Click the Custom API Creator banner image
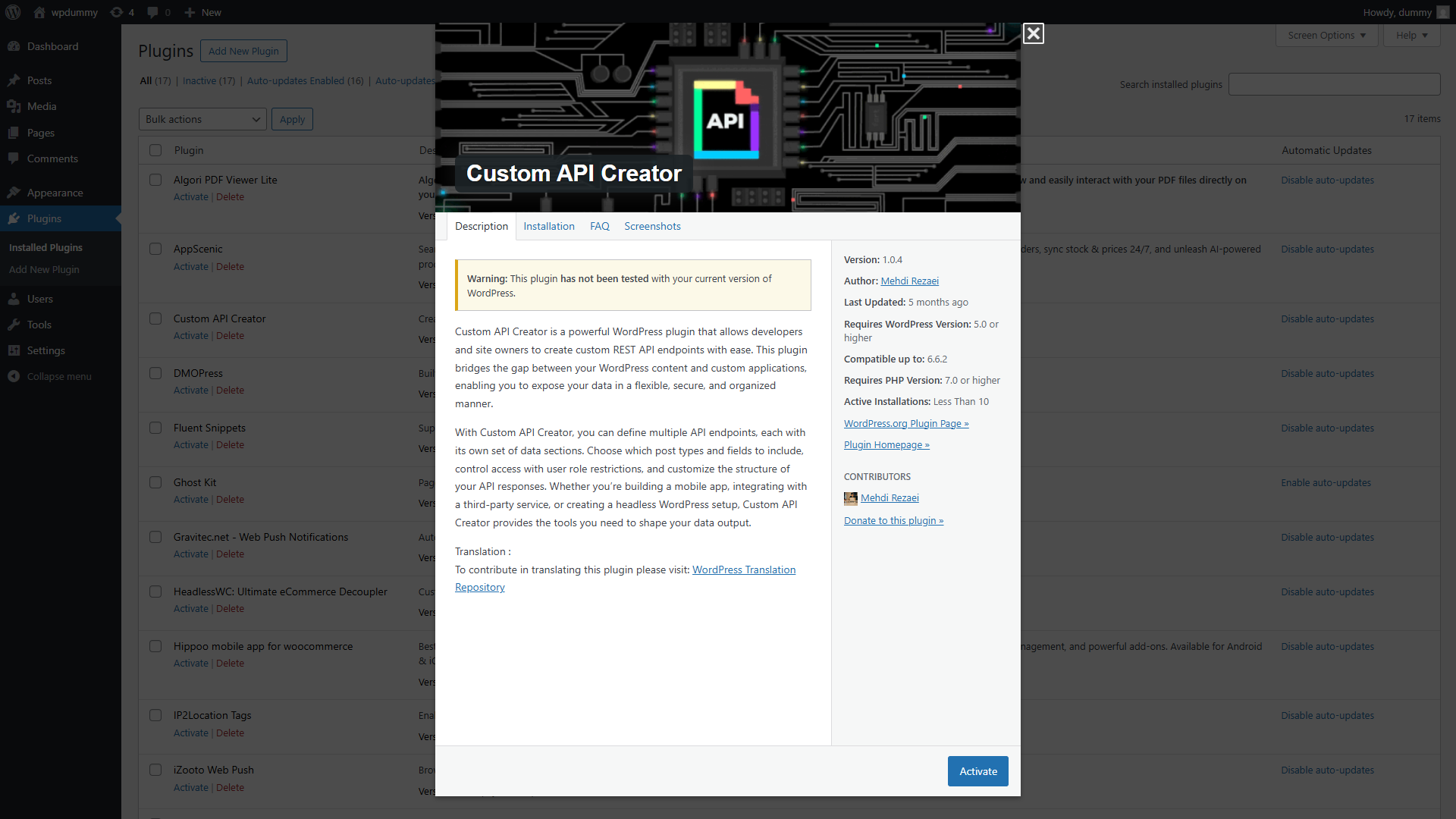 pyautogui.click(x=728, y=118)
